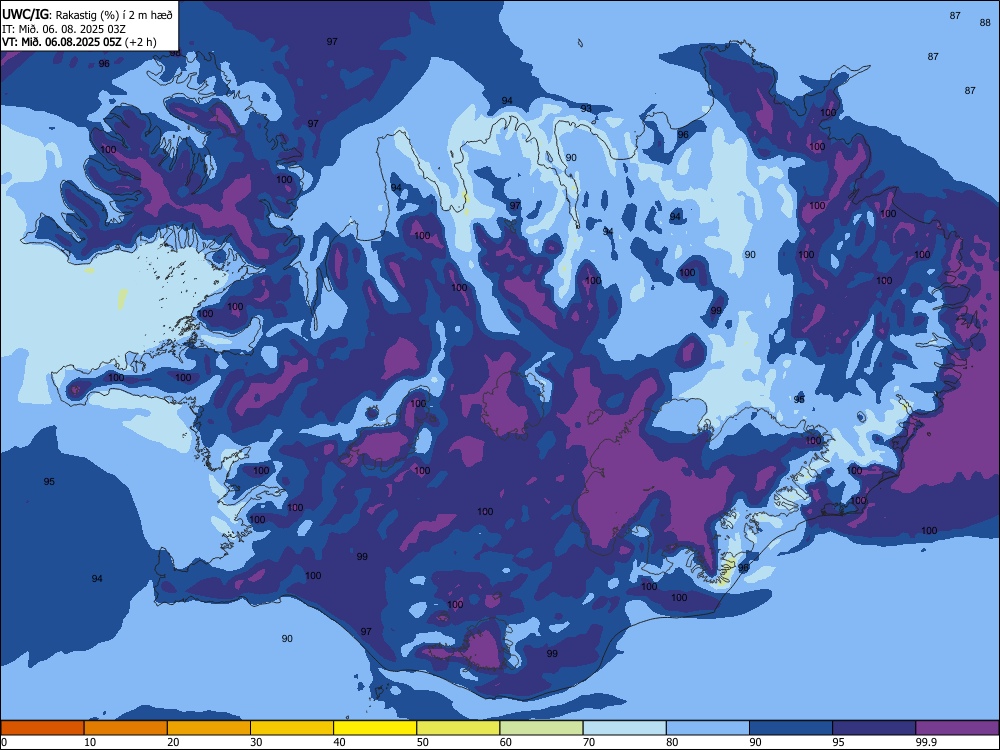
Task: Select the golden 30–40 legend swatch
Action: (x=292, y=728)
